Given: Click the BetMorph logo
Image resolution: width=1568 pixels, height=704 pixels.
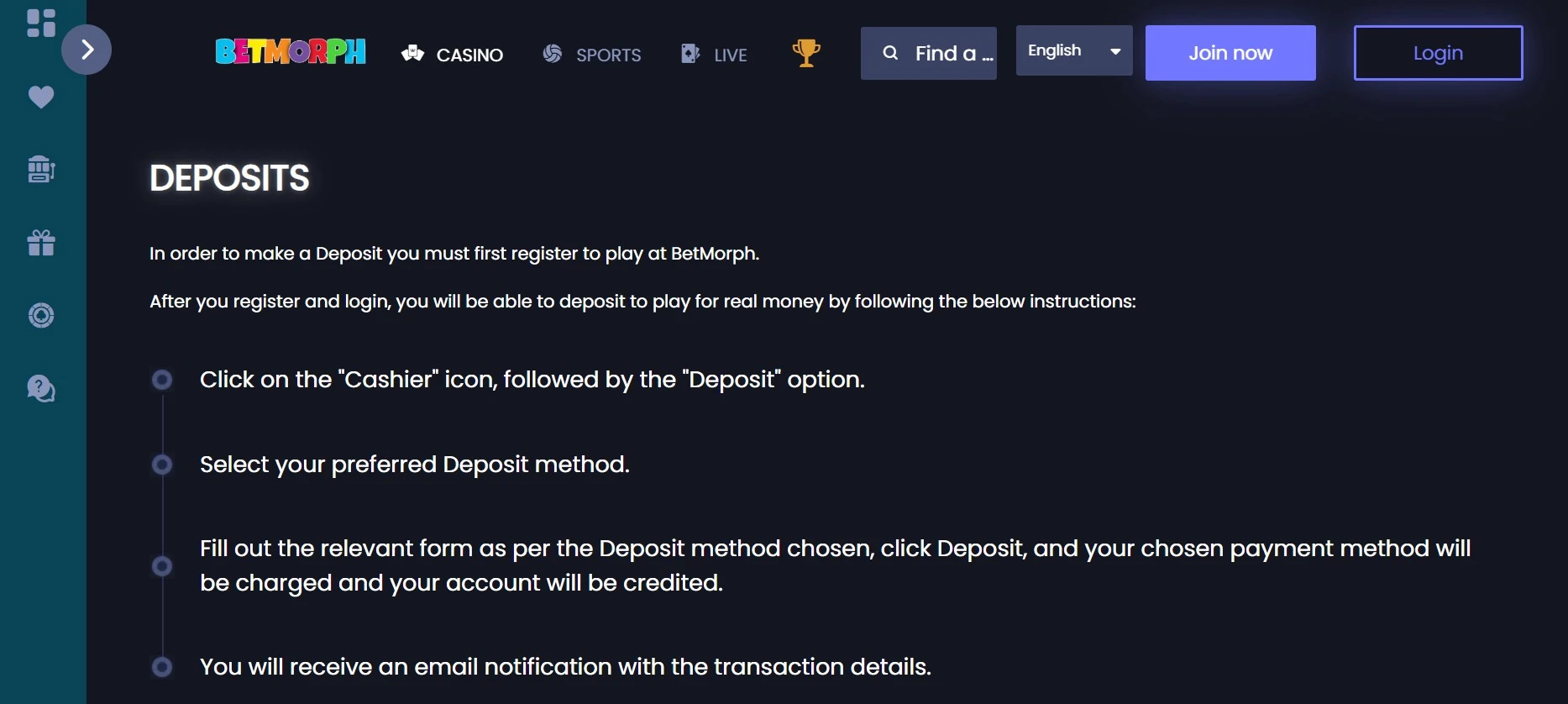Looking at the screenshot, I should click(x=291, y=52).
